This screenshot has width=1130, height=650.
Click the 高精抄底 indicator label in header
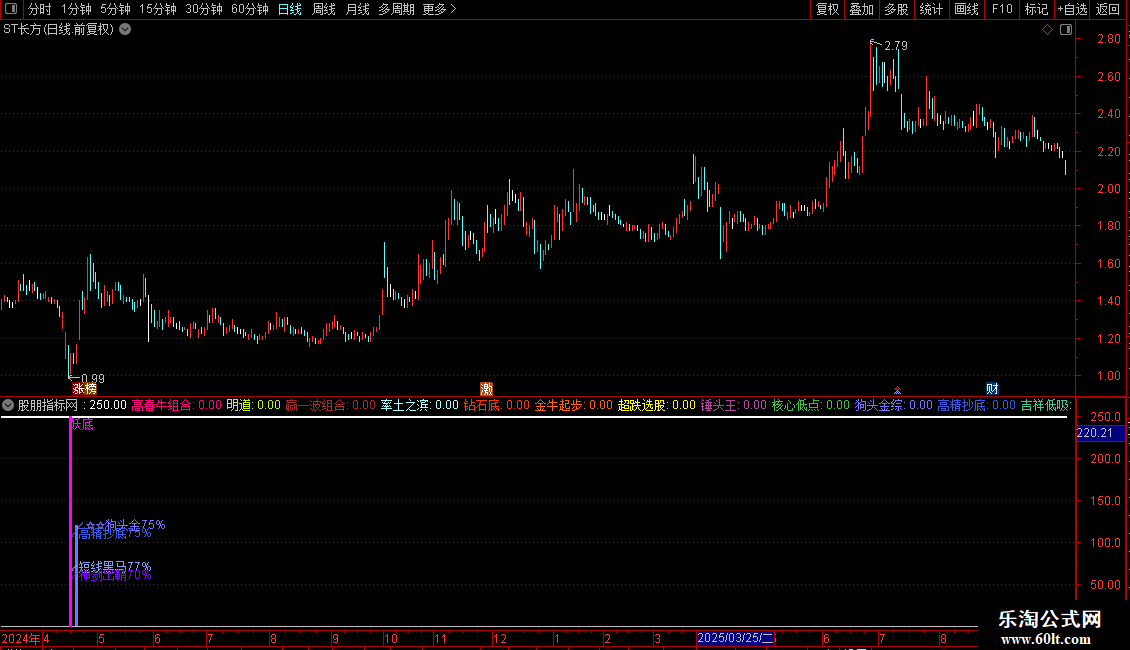961,406
